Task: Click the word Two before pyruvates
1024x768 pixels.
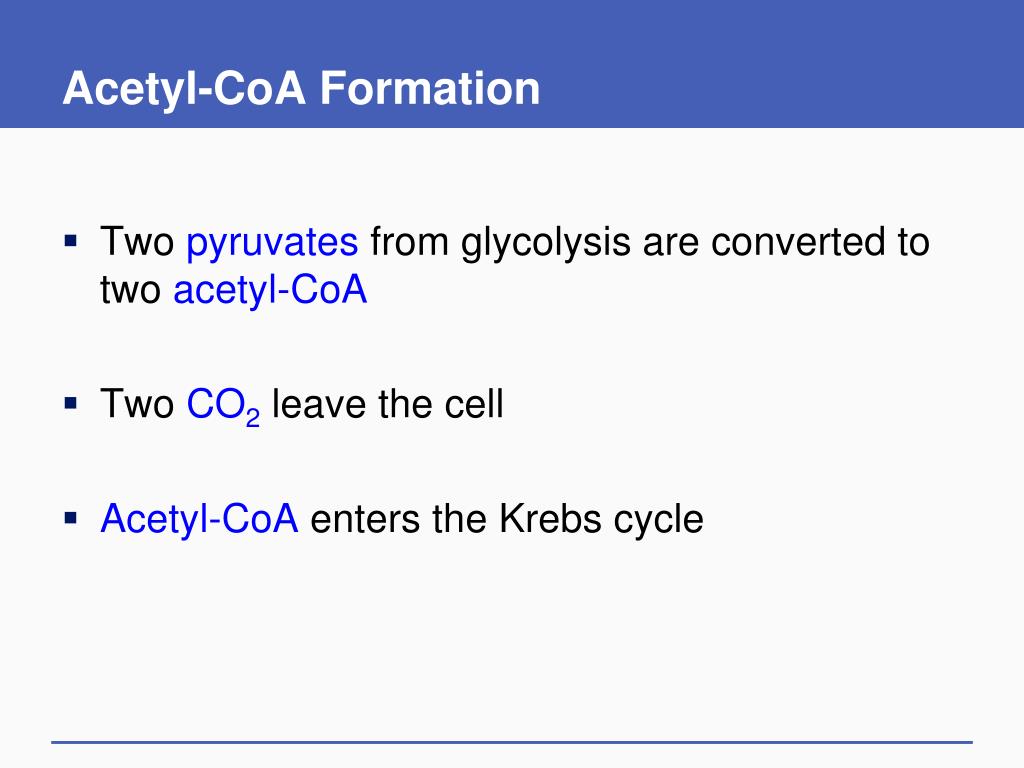Action: 137,242
